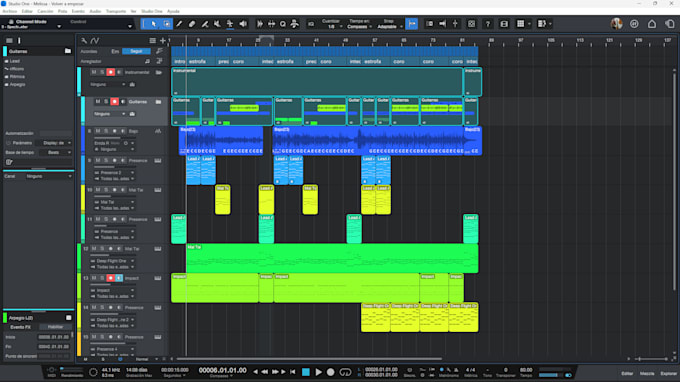The width and height of the screenshot is (680, 382).
Task: Click the rewind transport button
Action: click(x=264, y=372)
